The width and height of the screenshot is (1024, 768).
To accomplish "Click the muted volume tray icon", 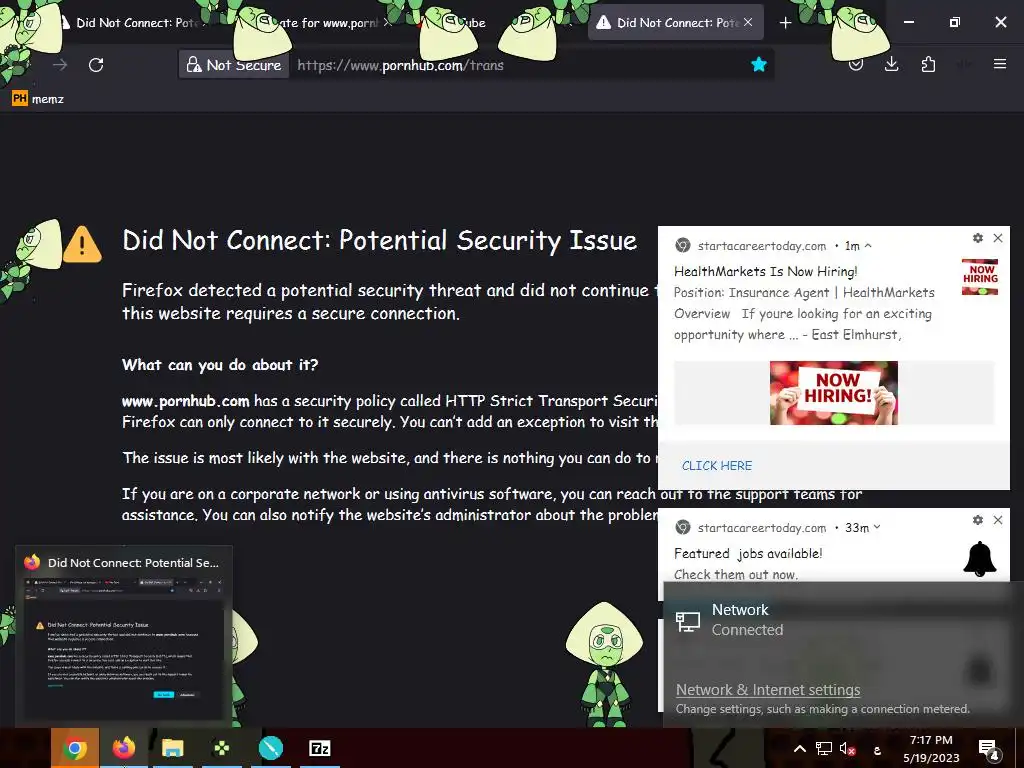I will point(847,749).
